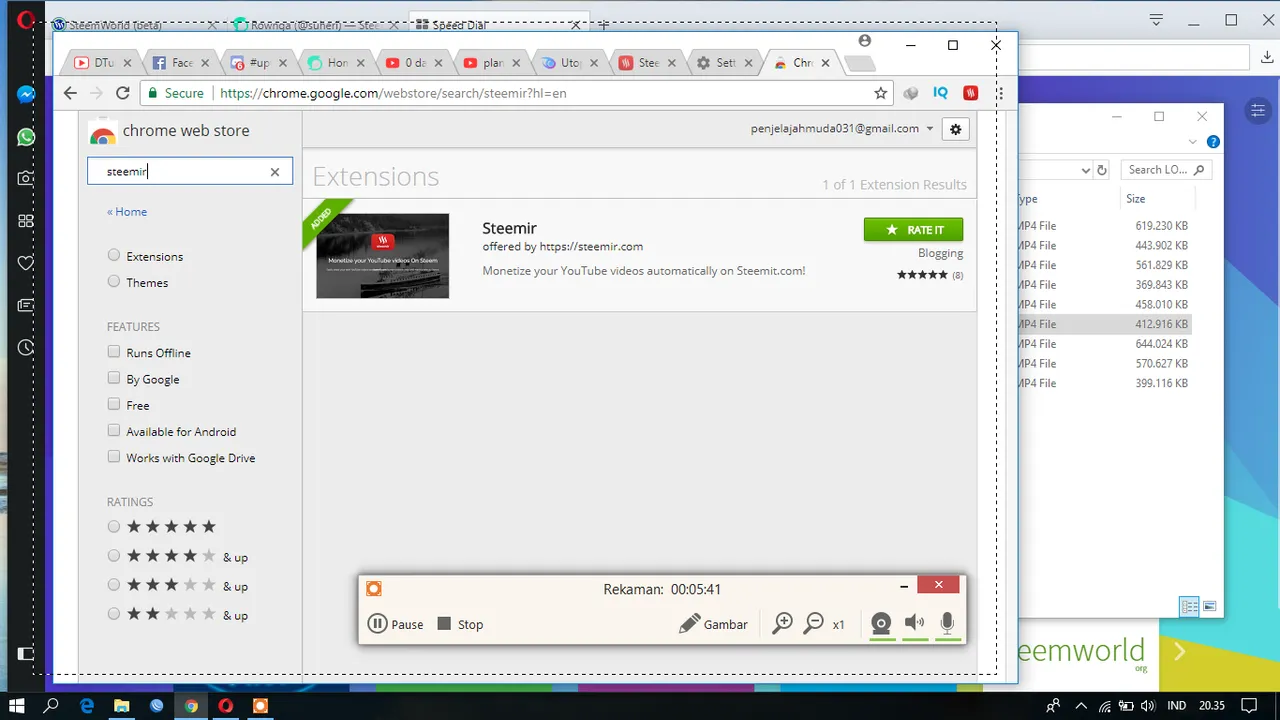This screenshot has width=1280, height=720.
Task: Go back in Chrome
Action: coord(69,93)
